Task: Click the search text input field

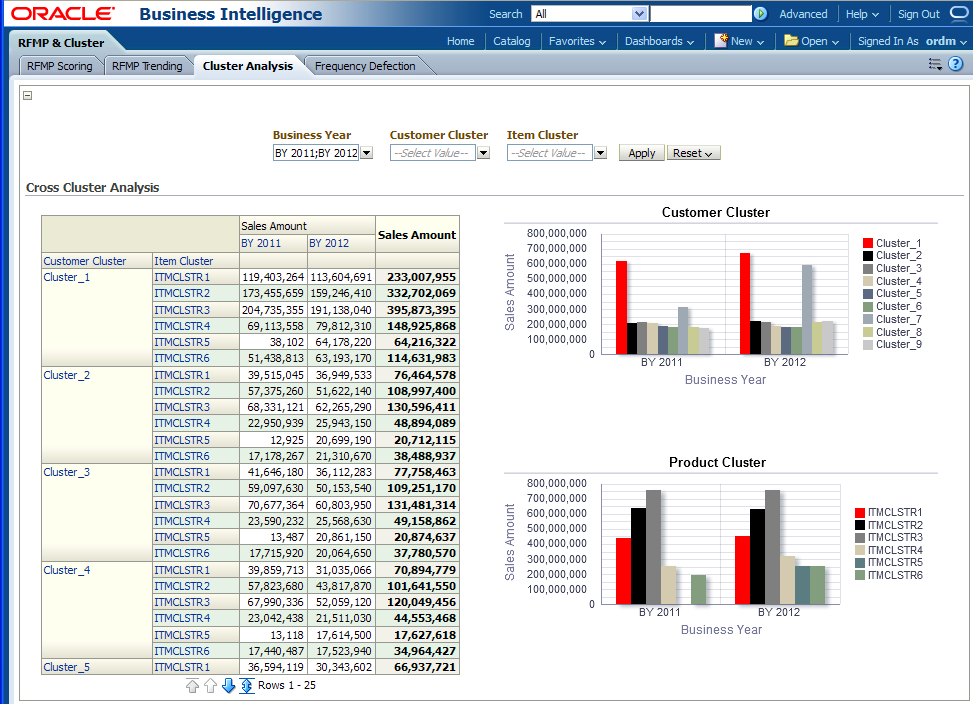Action: click(700, 14)
